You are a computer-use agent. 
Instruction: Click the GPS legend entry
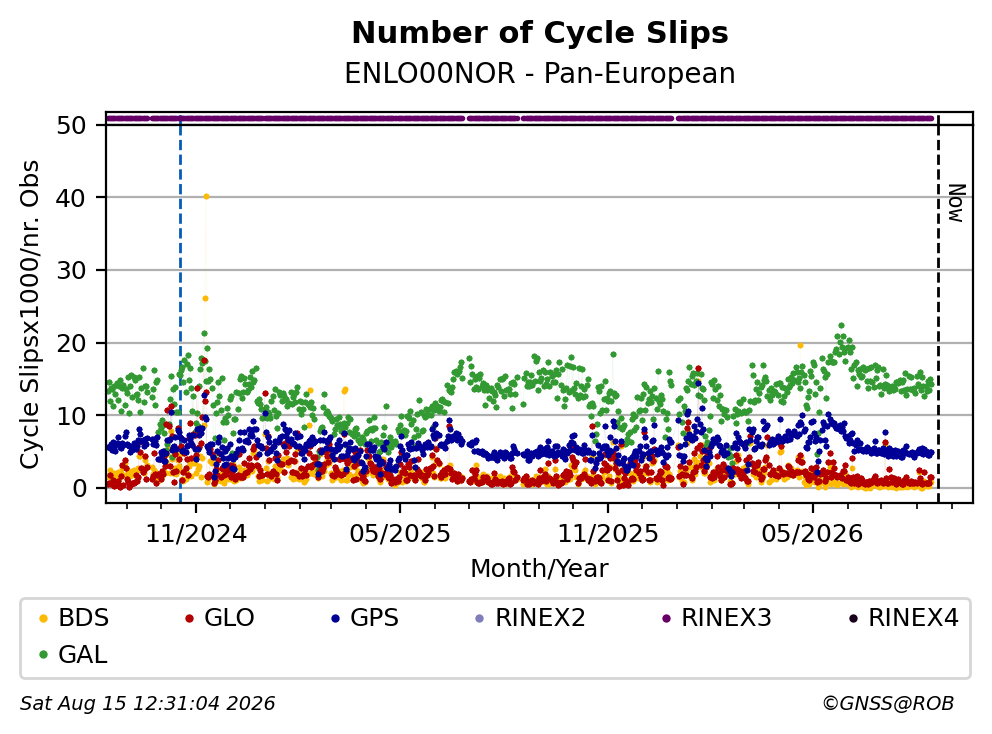point(364,618)
